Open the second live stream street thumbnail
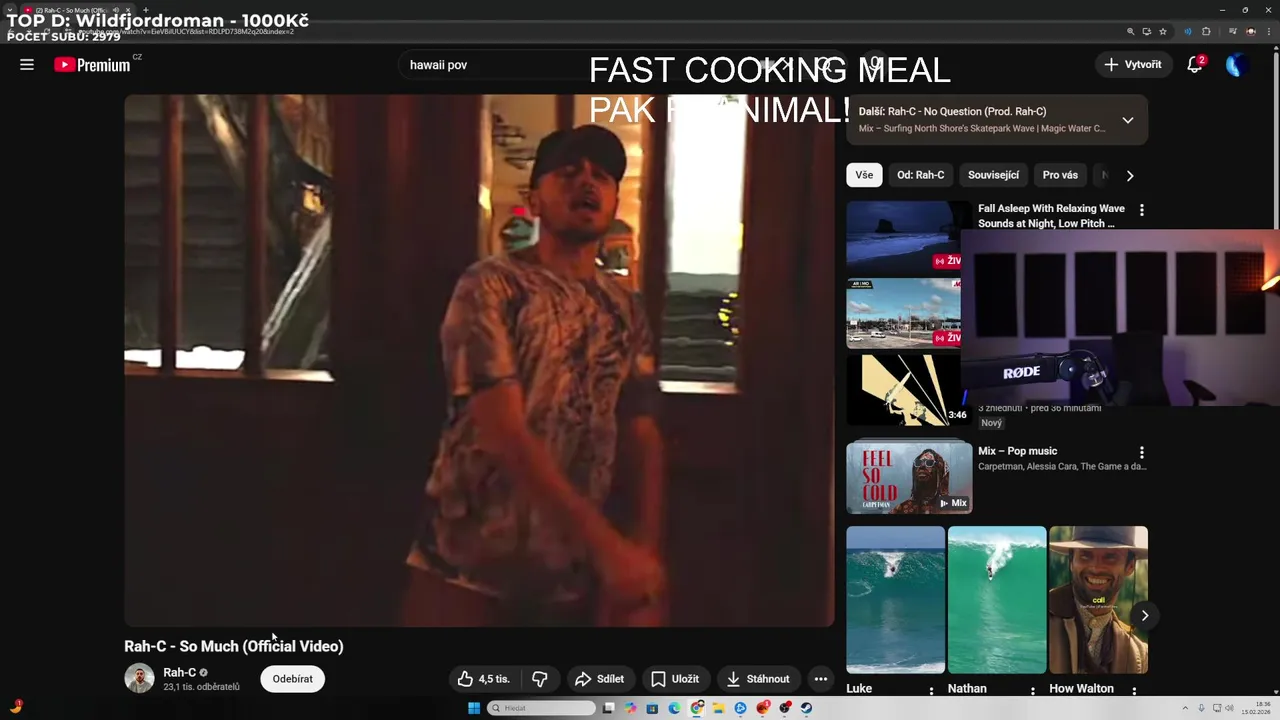Image resolution: width=1280 pixels, height=720 pixels. (x=904, y=313)
